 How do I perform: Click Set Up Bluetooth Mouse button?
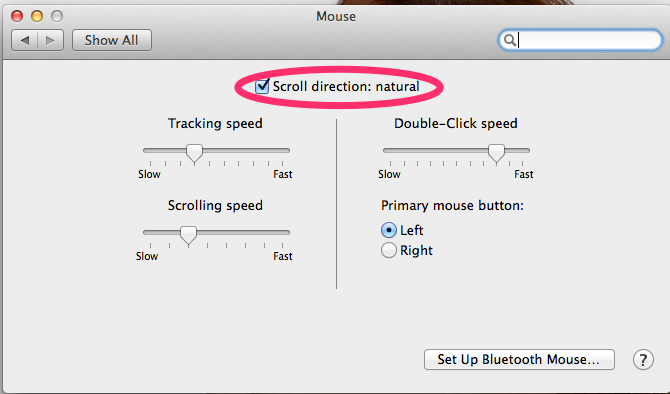pyautogui.click(x=519, y=359)
